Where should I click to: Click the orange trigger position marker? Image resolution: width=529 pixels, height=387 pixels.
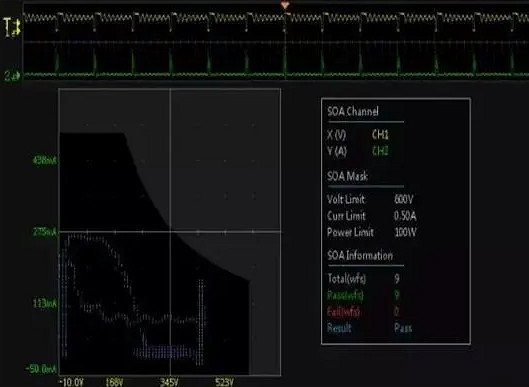(285, 5)
